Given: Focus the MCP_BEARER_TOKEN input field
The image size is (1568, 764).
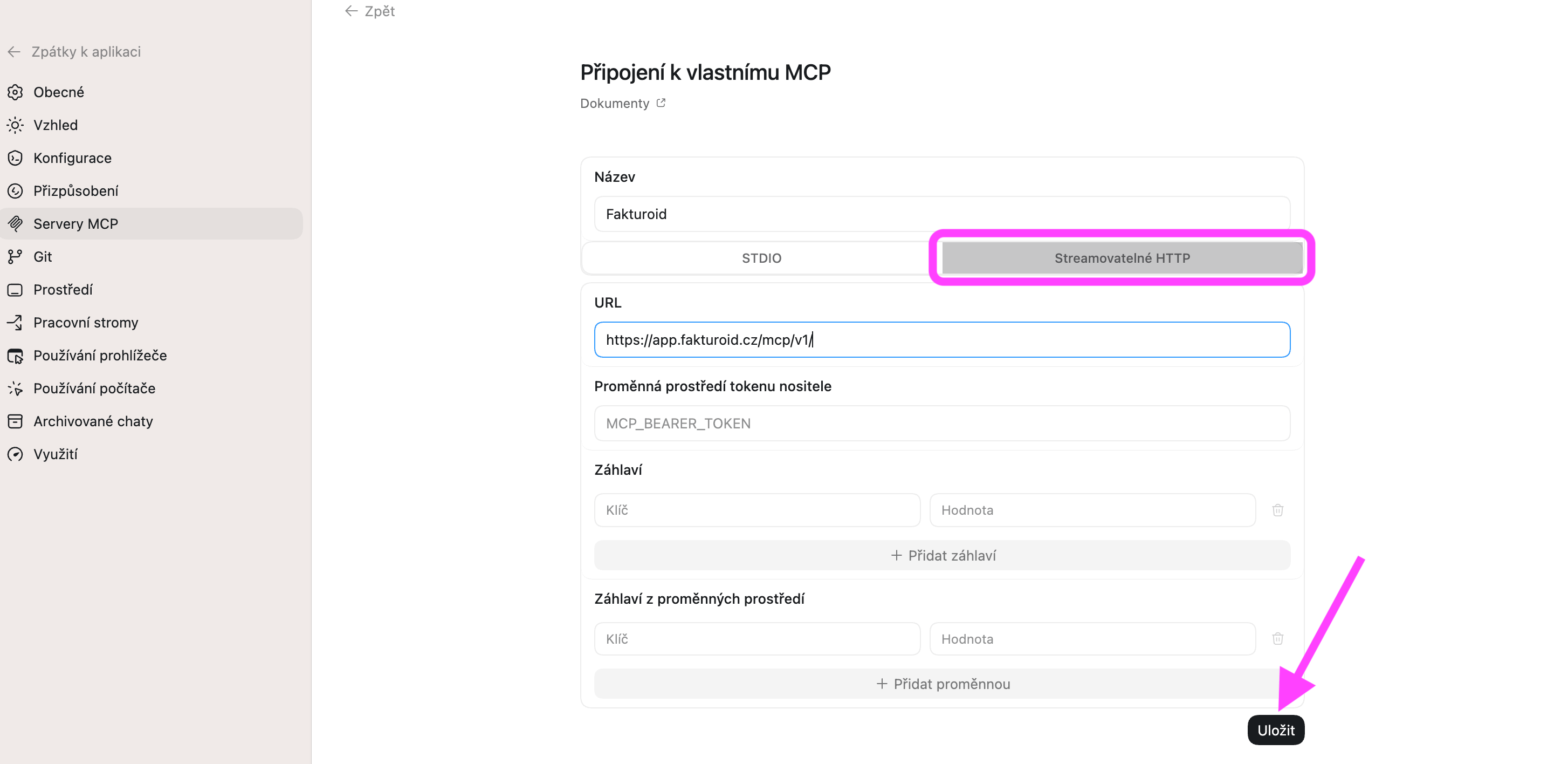Looking at the screenshot, I should pyautogui.click(x=941, y=424).
